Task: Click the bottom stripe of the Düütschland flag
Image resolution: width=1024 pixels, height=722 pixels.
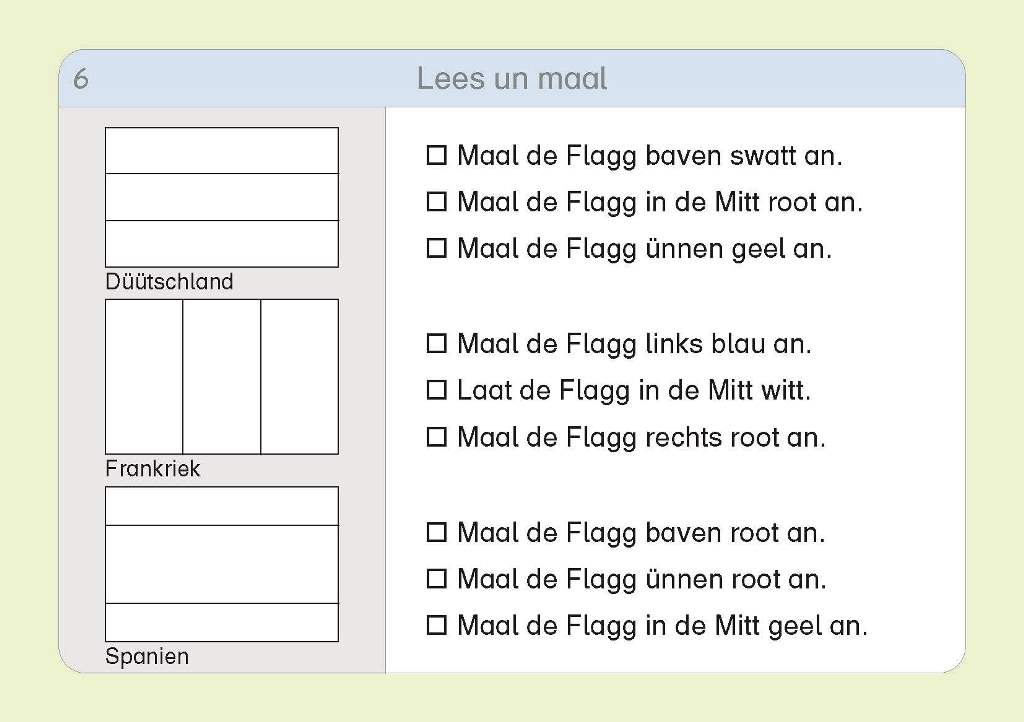Action: click(221, 243)
